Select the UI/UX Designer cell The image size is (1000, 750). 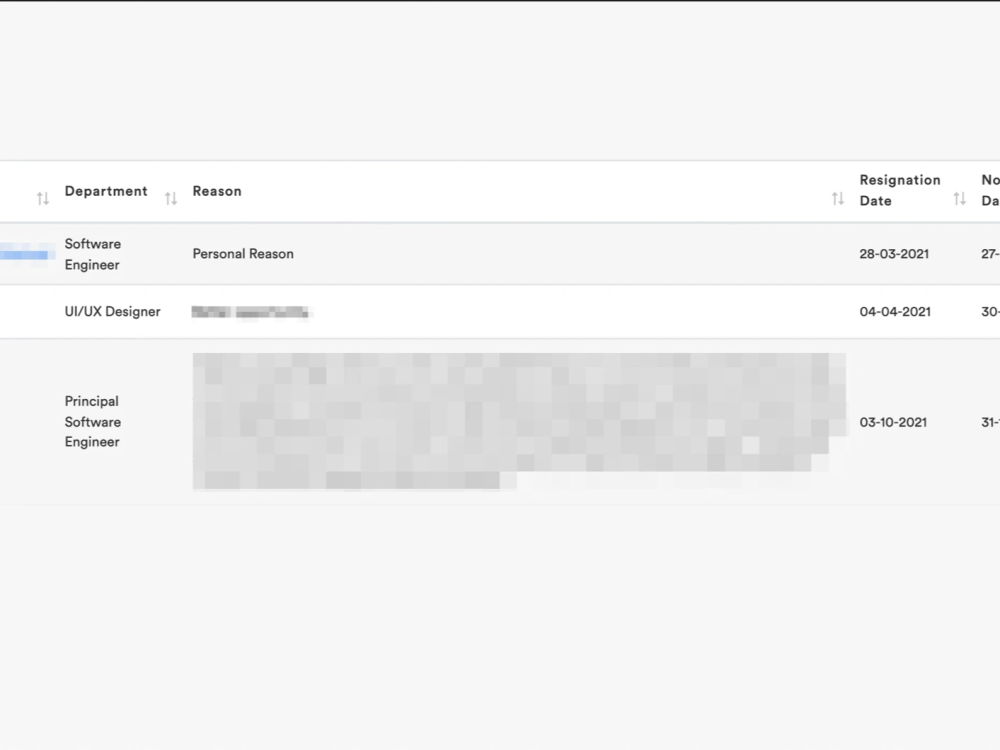112,311
